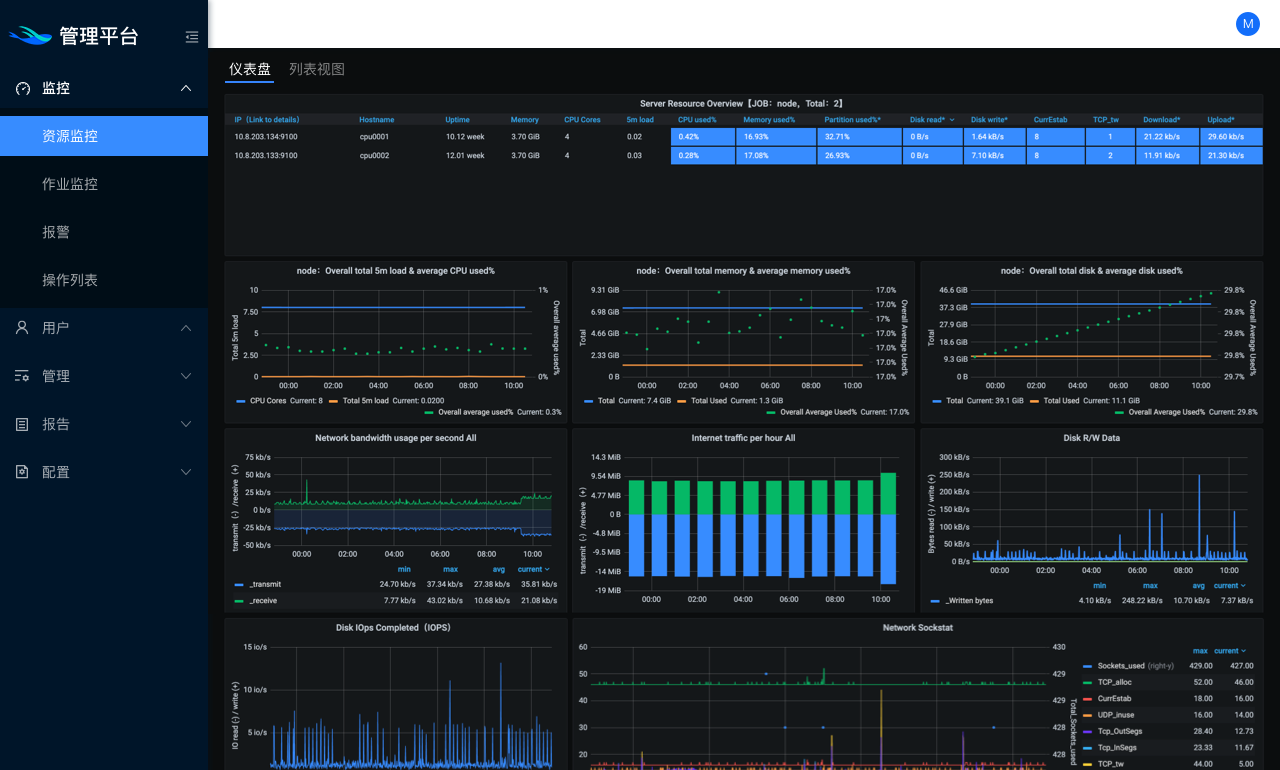Image resolution: width=1280 pixels, height=770 pixels.
Task: Click the user person icon in sidebar
Action: pyautogui.click(x=22, y=328)
